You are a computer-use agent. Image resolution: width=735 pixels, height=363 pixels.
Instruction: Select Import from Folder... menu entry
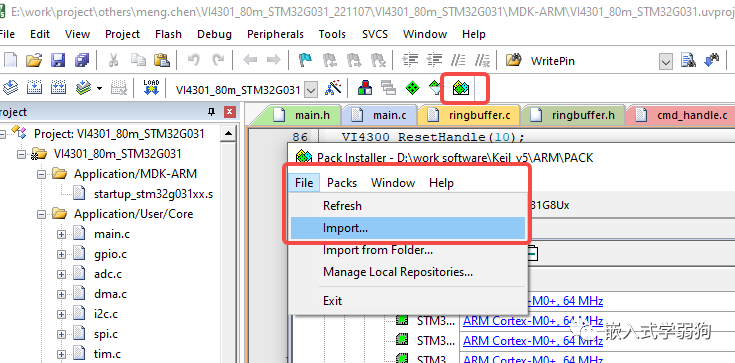pyautogui.click(x=408, y=250)
